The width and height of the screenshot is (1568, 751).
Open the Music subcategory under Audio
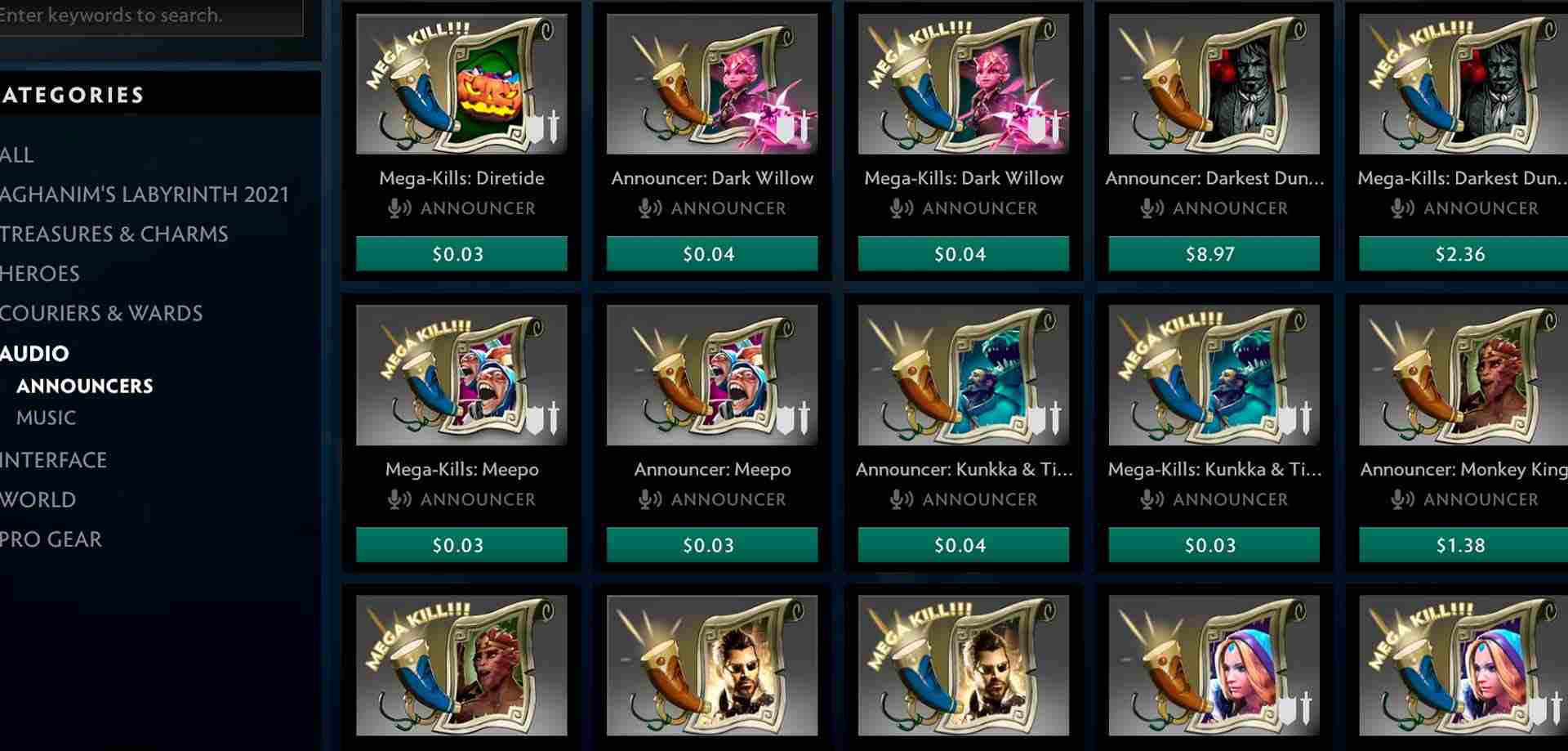(x=47, y=418)
